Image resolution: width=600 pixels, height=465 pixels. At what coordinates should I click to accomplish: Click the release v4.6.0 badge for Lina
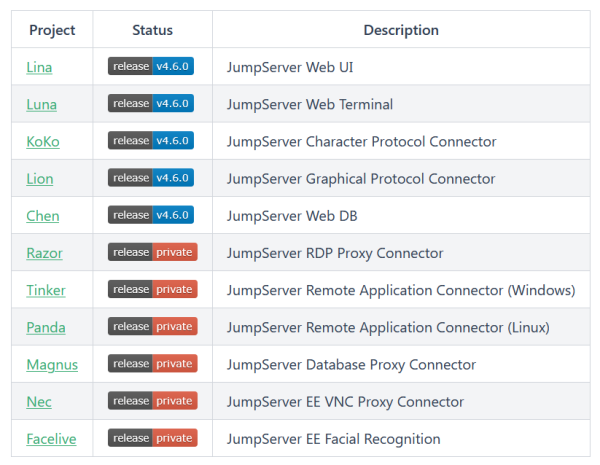tap(151, 66)
